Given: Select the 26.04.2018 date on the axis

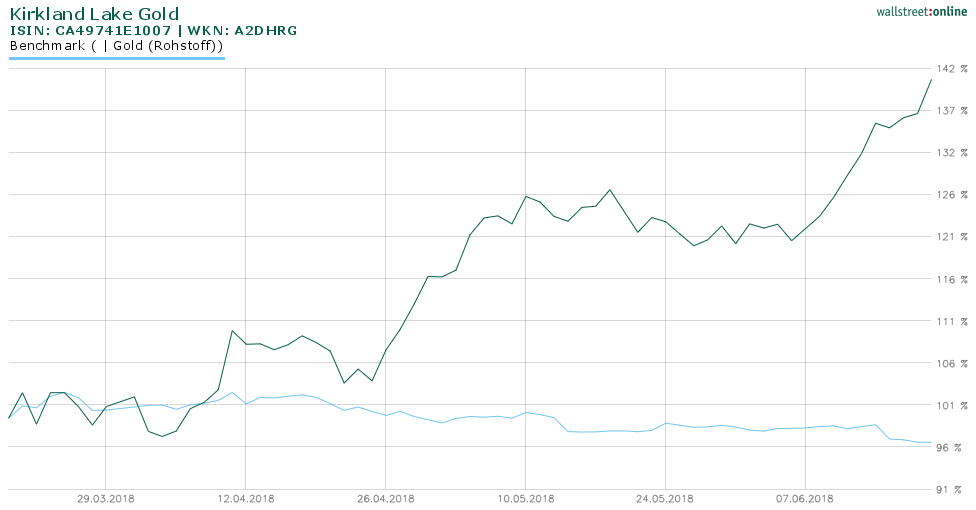Looking at the screenshot, I should pyautogui.click(x=386, y=498).
